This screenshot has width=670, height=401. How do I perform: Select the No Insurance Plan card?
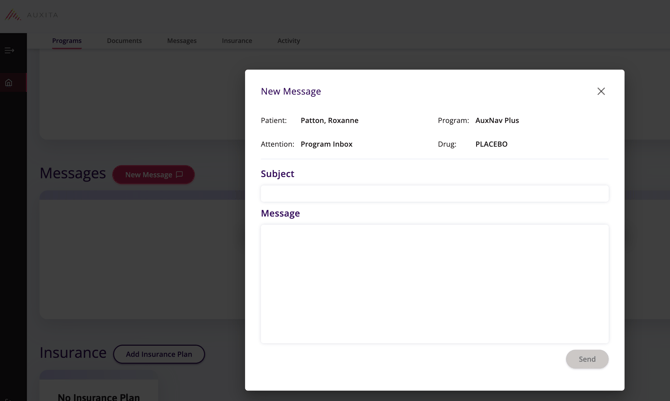[x=98, y=391]
